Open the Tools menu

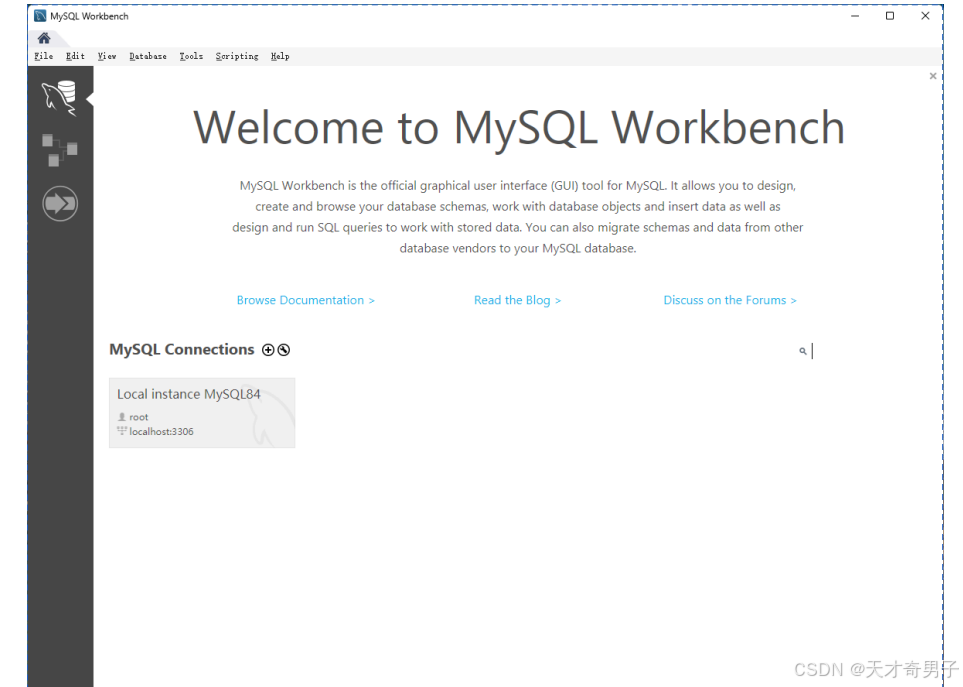coord(191,56)
